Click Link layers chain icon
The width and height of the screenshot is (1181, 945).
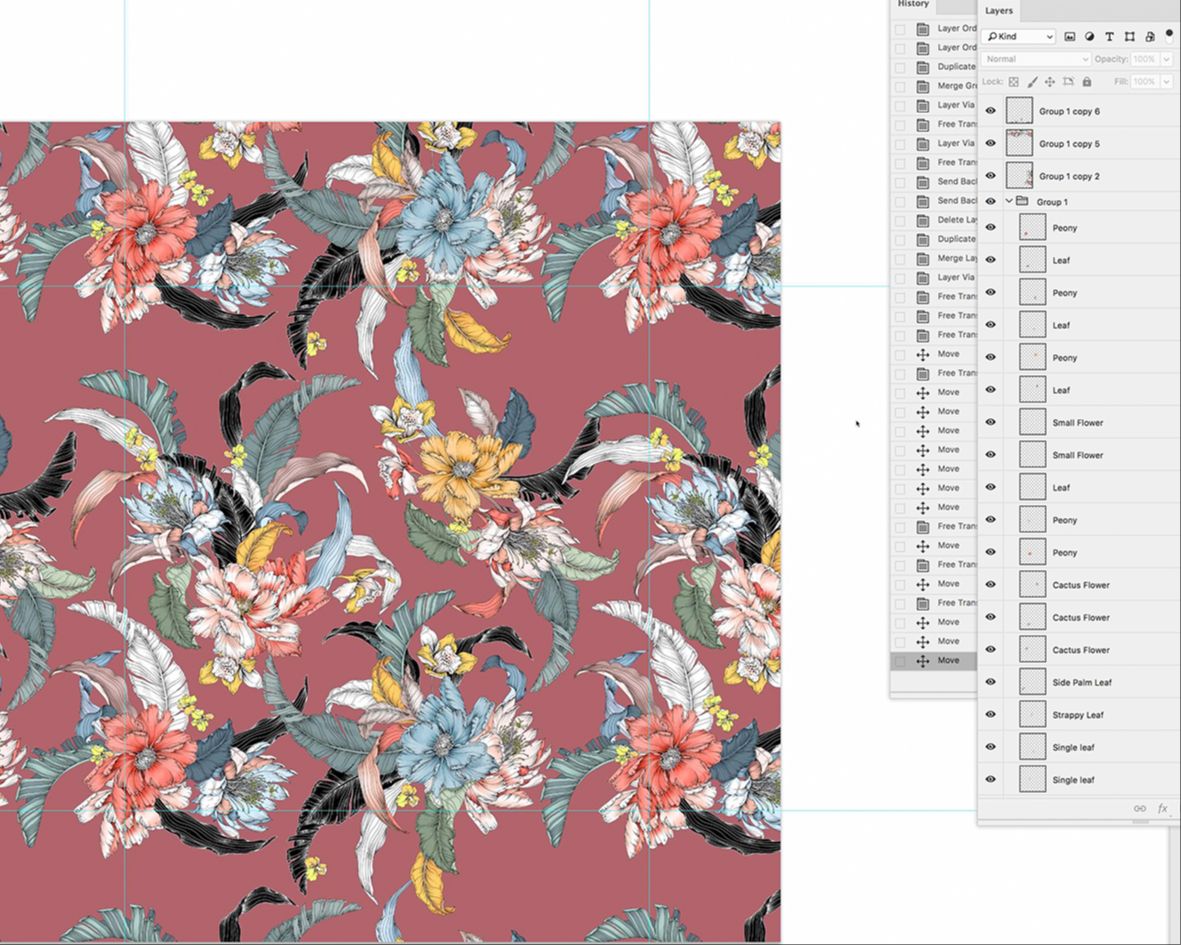point(1140,808)
